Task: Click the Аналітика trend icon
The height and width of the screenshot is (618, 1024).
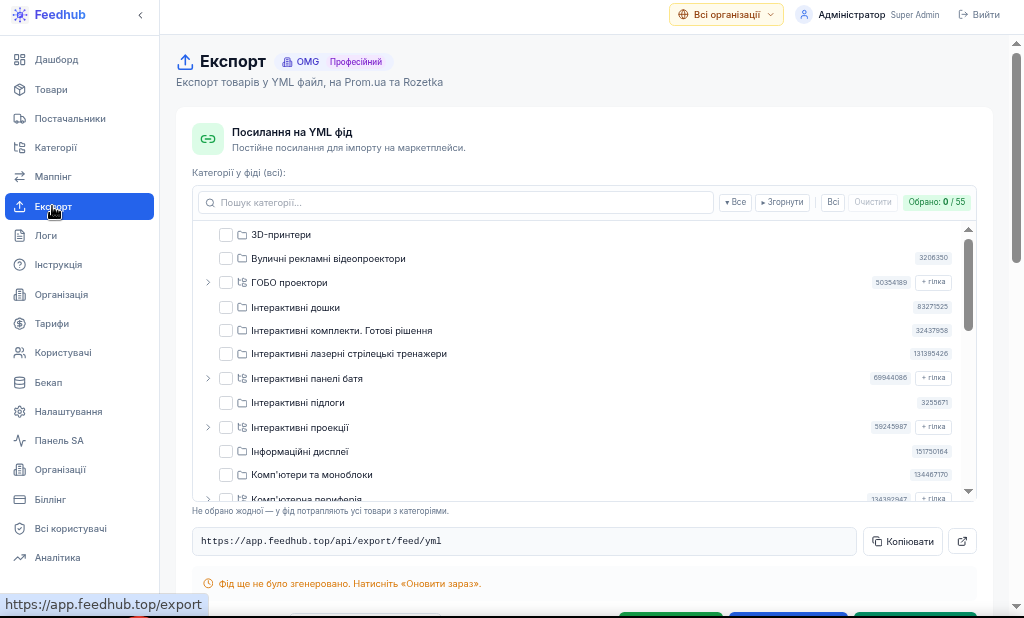Action: point(20,557)
